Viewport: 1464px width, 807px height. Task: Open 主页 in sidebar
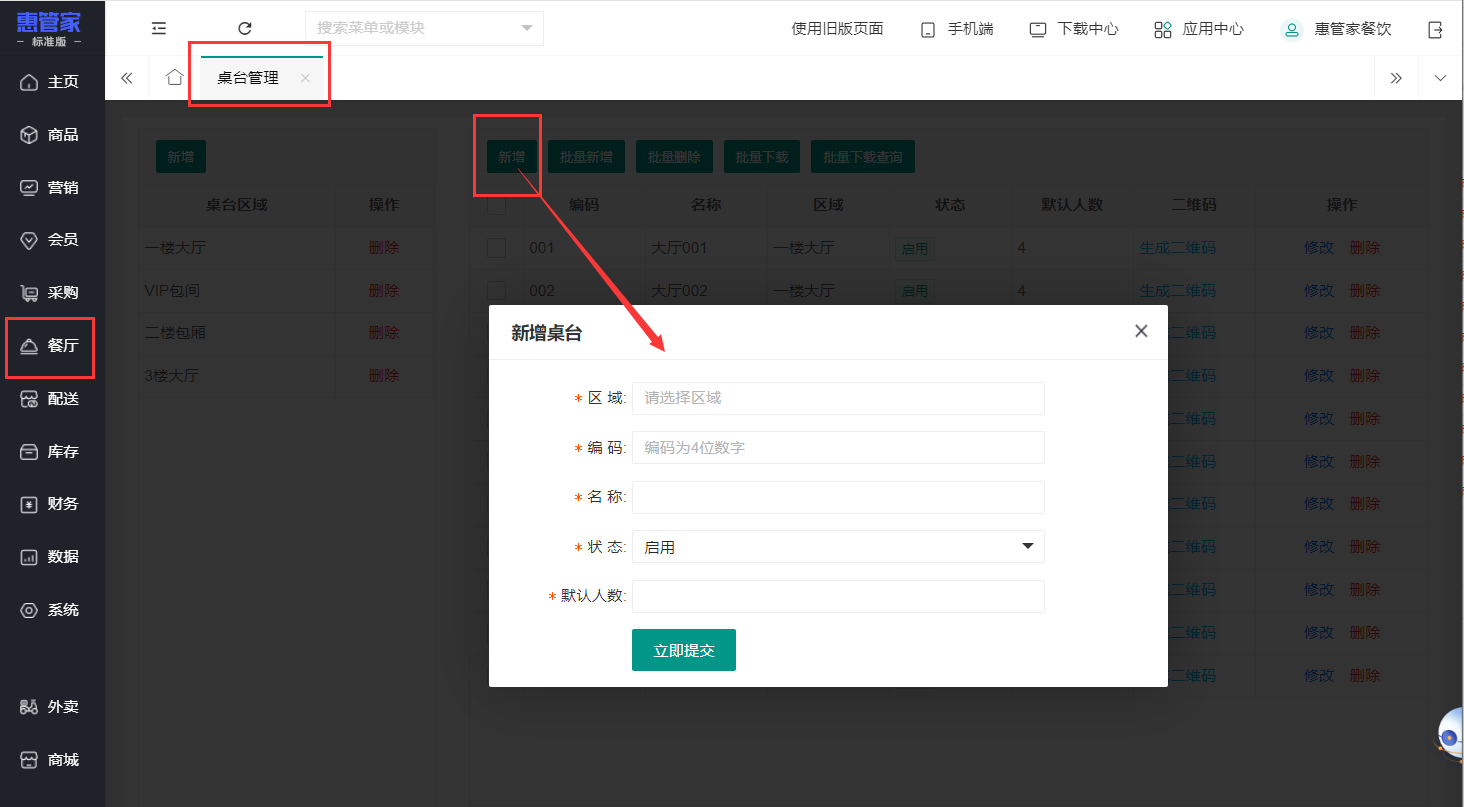pos(52,82)
